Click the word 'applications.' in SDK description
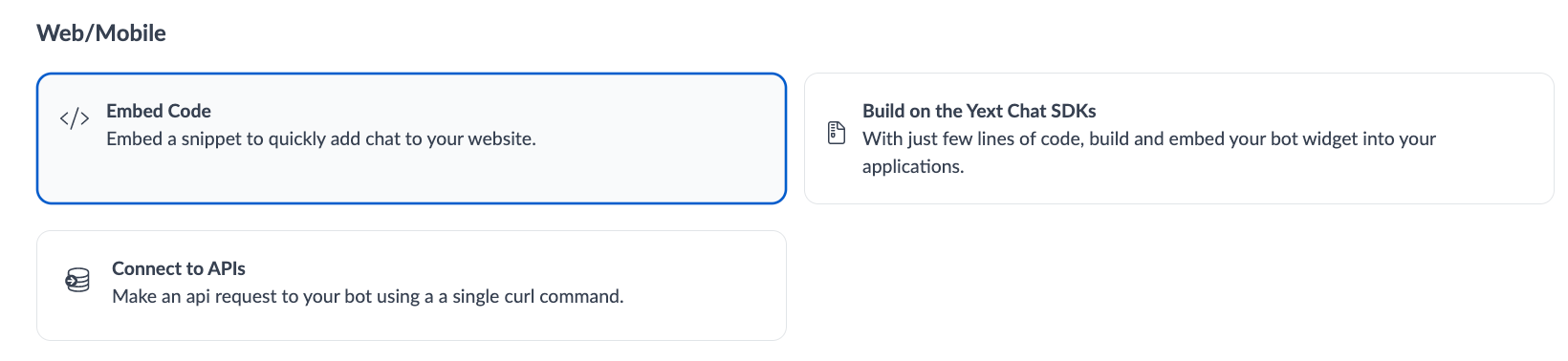Image resolution: width=1568 pixels, height=361 pixels. click(x=913, y=166)
